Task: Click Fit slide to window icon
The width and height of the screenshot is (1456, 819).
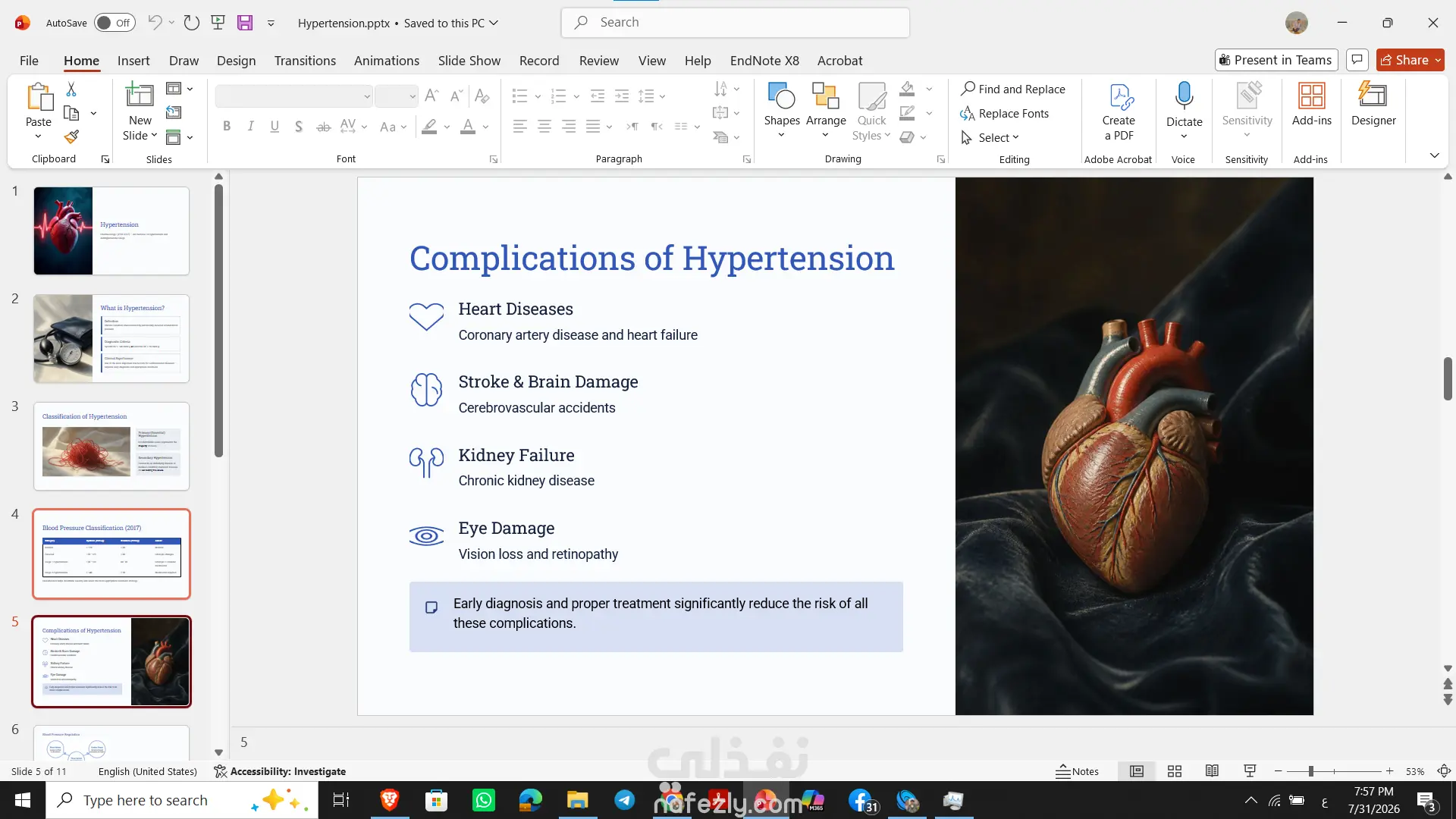Action: tap(1445, 771)
